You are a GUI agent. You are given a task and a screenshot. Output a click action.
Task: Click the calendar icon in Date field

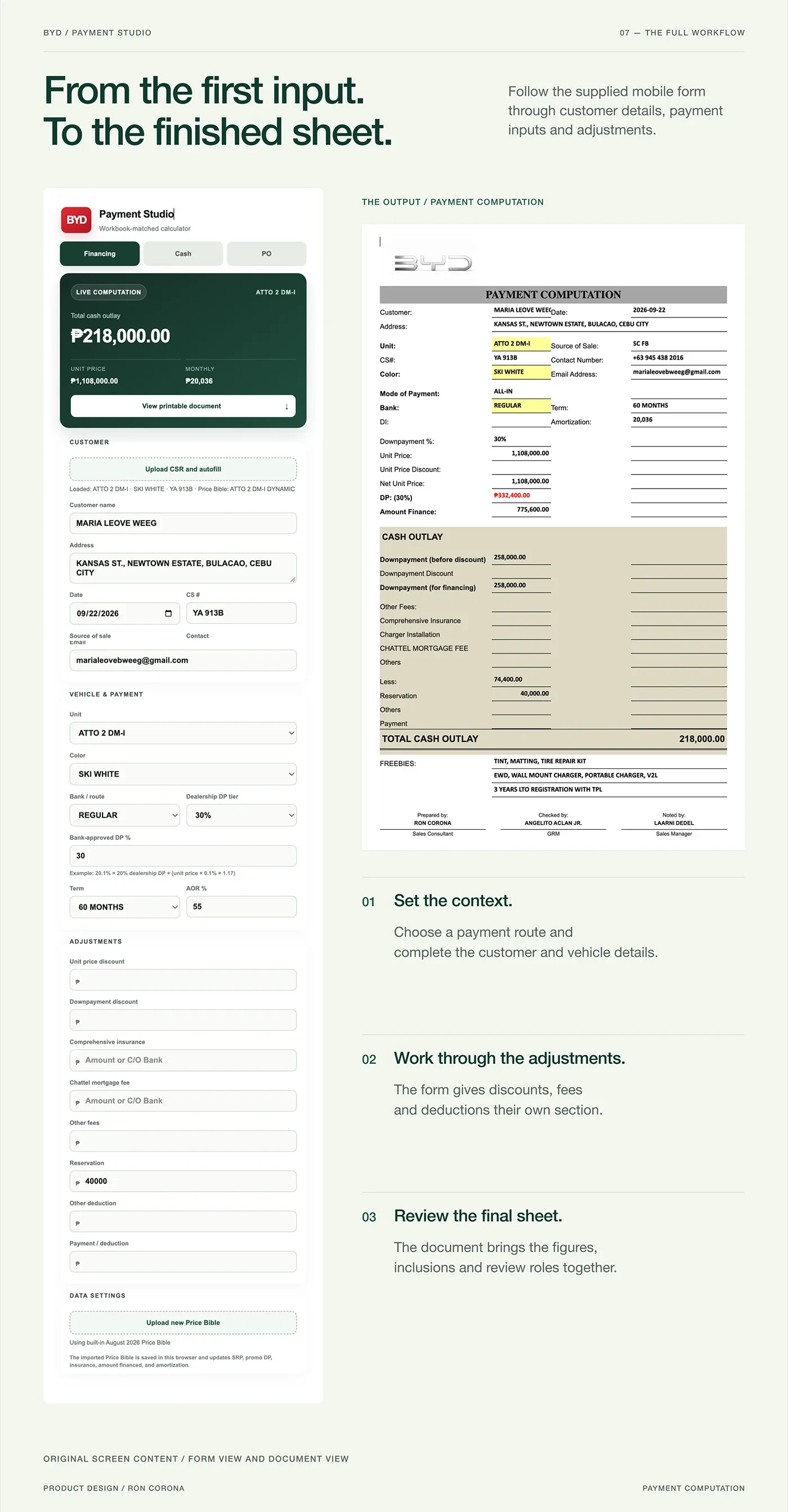(x=168, y=614)
